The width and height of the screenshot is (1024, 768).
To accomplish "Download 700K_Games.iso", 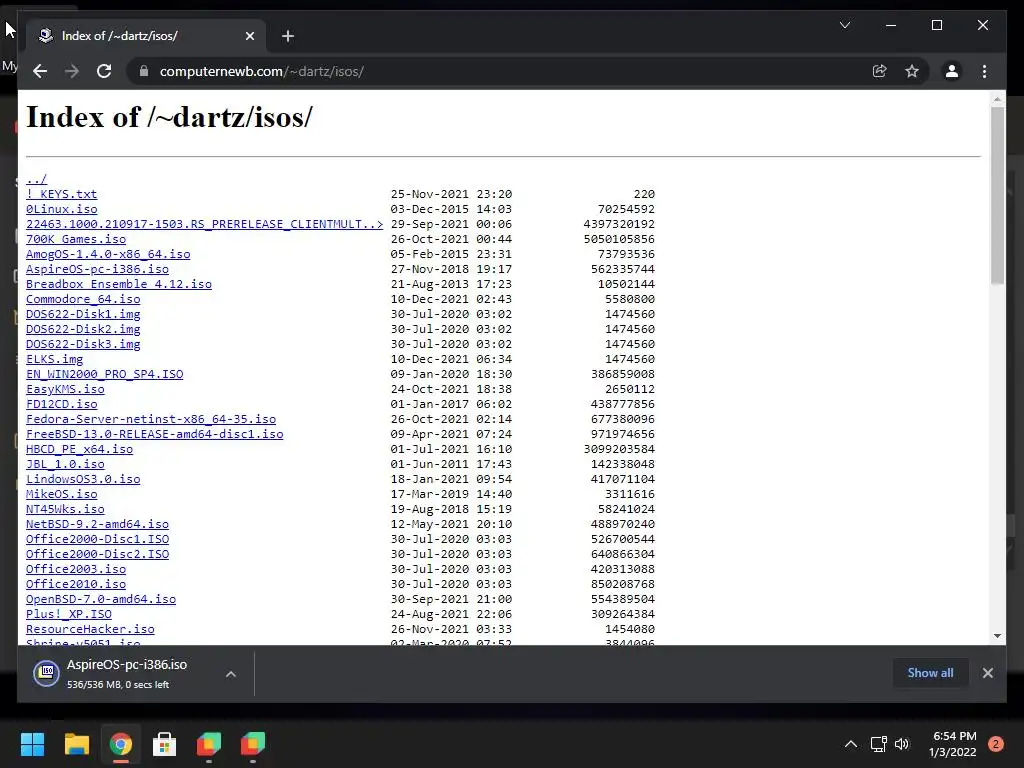I will (x=76, y=239).
